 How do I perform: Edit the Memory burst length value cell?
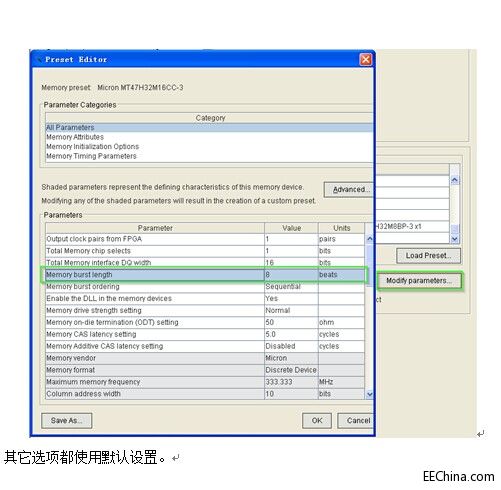tap(291, 275)
